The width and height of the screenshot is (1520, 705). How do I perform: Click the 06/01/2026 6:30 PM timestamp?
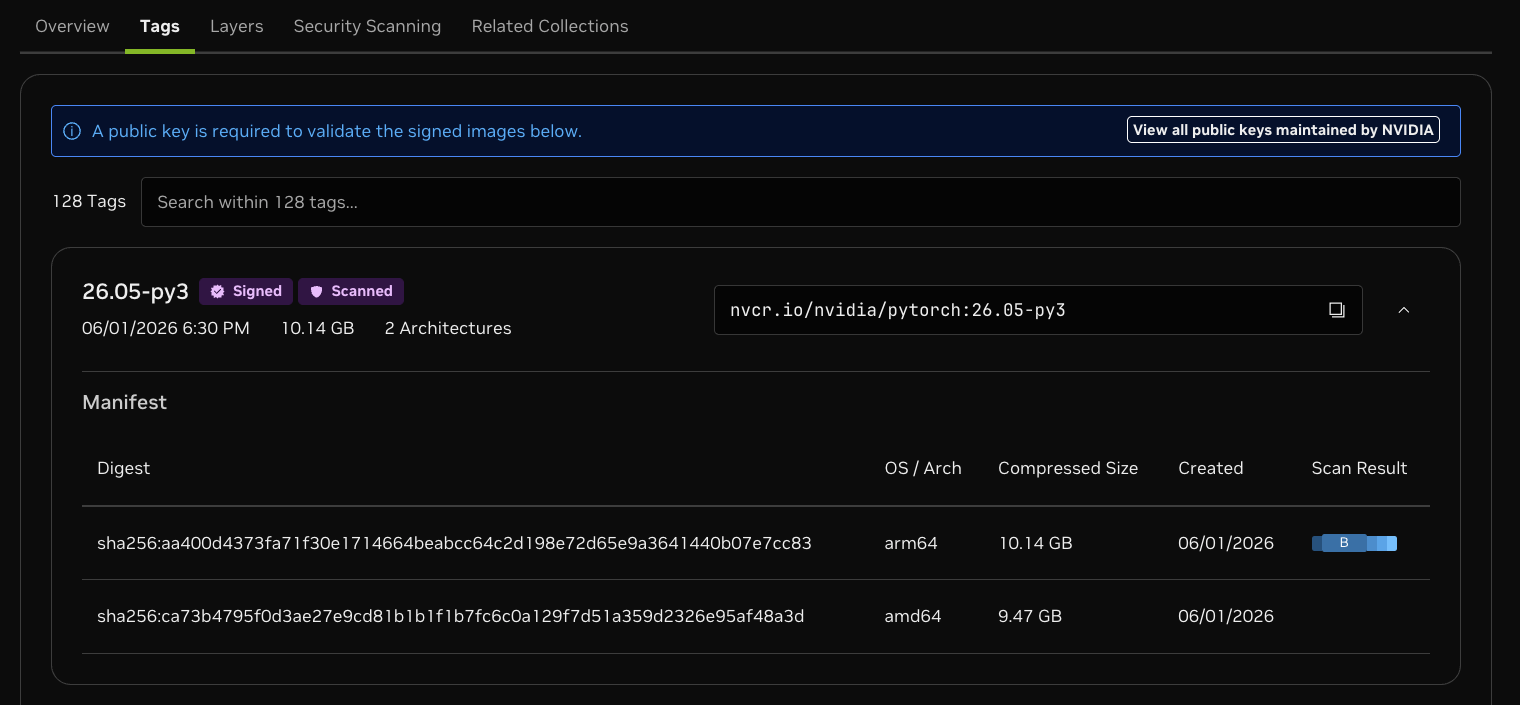[x=166, y=328]
